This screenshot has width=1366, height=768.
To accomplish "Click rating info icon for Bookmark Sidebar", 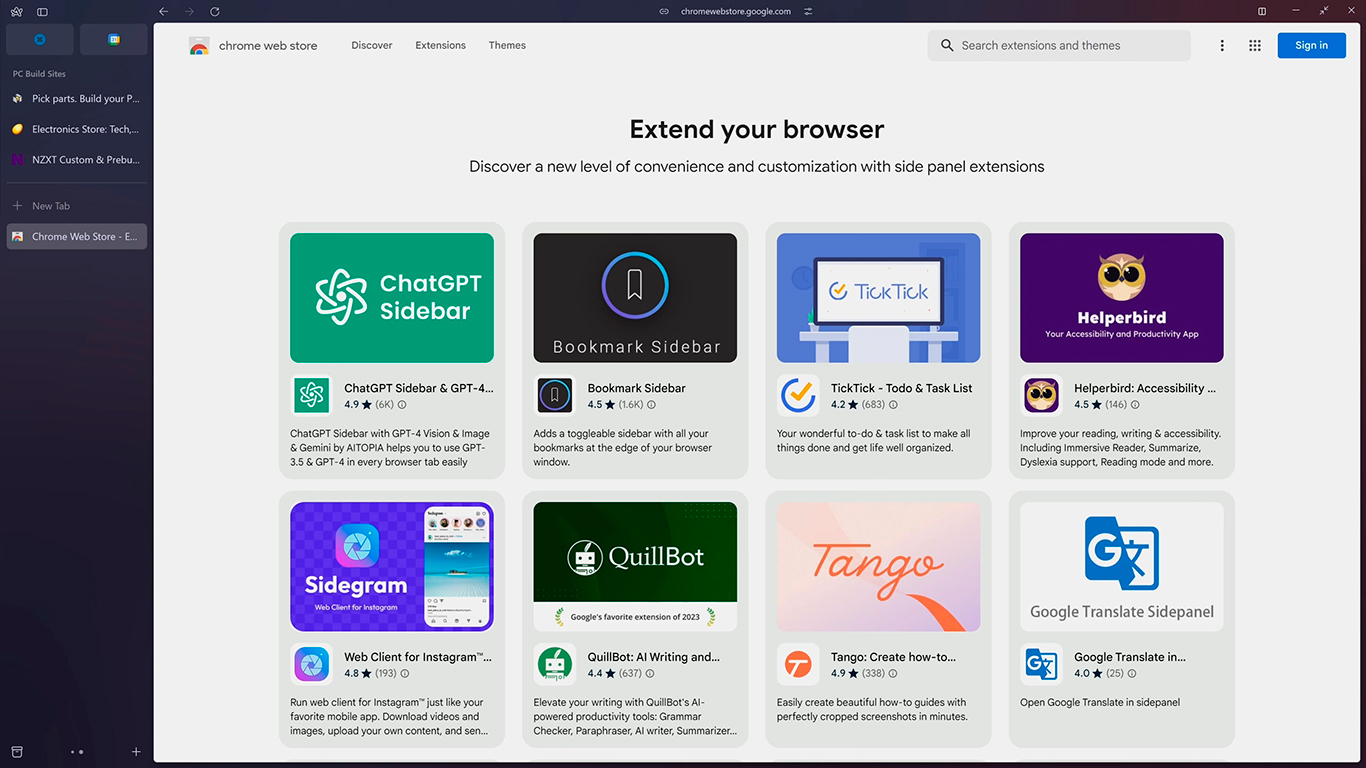I will point(651,405).
